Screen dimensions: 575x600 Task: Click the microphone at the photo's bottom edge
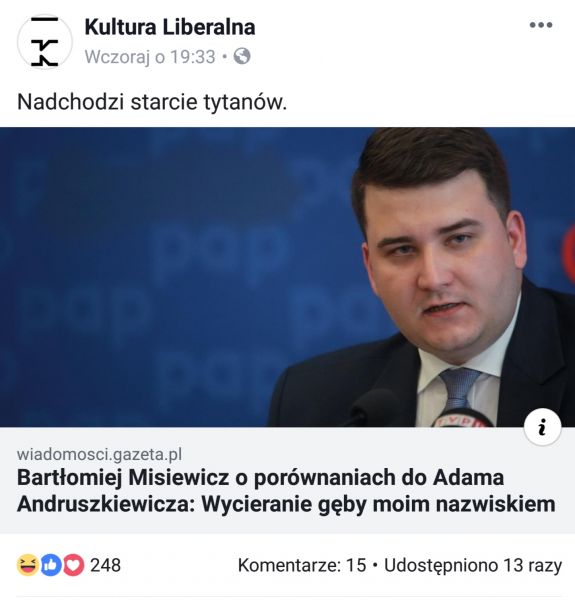pos(463,417)
